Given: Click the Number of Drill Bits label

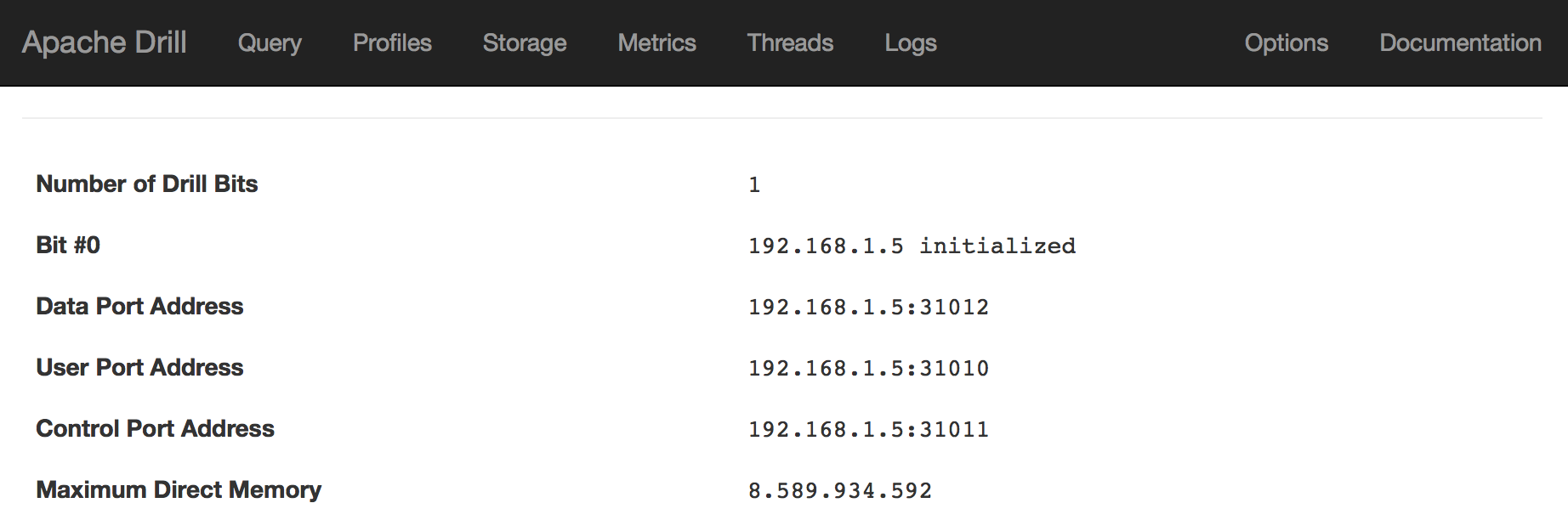Looking at the screenshot, I should pyautogui.click(x=147, y=184).
